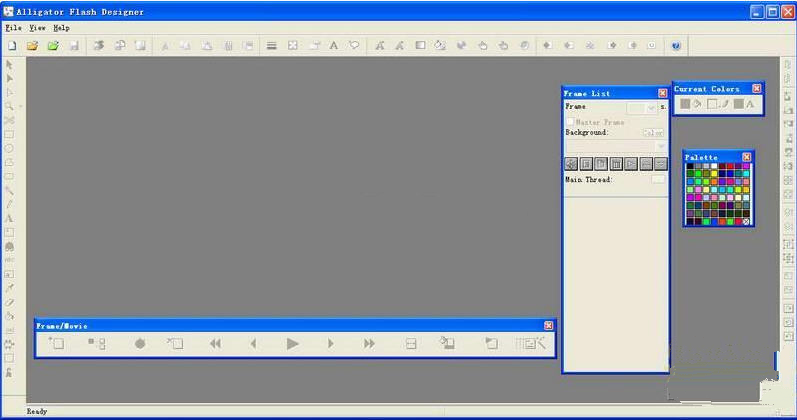Viewport: 797px width, 420px height.
Task: Click the gradient rectangle toolbar icon
Action: pyautogui.click(x=420, y=46)
